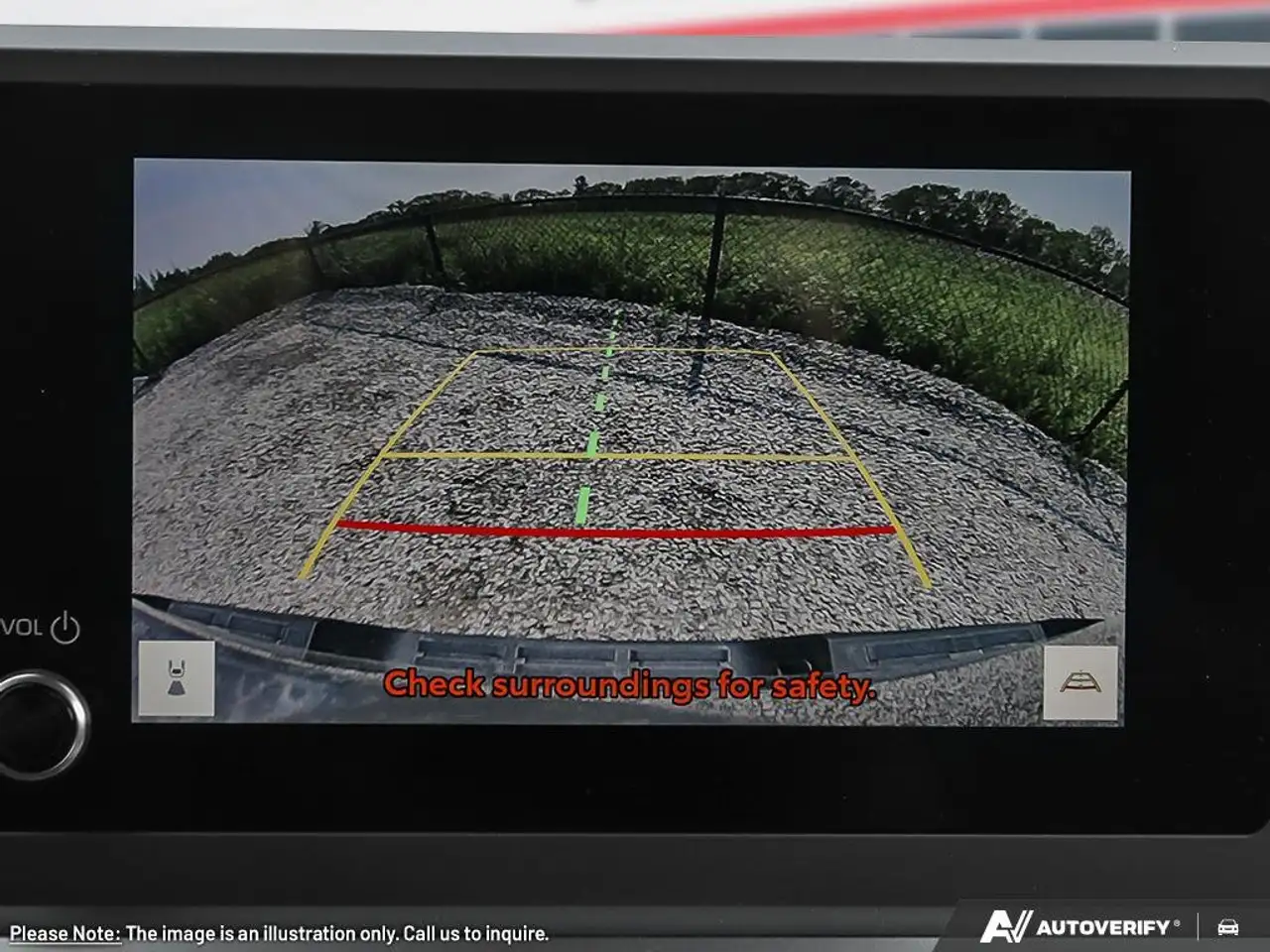Image resolution: width=1270 pixels, height=952 pixels.
Task: Click the VOL power symbol
Action: 64,628
